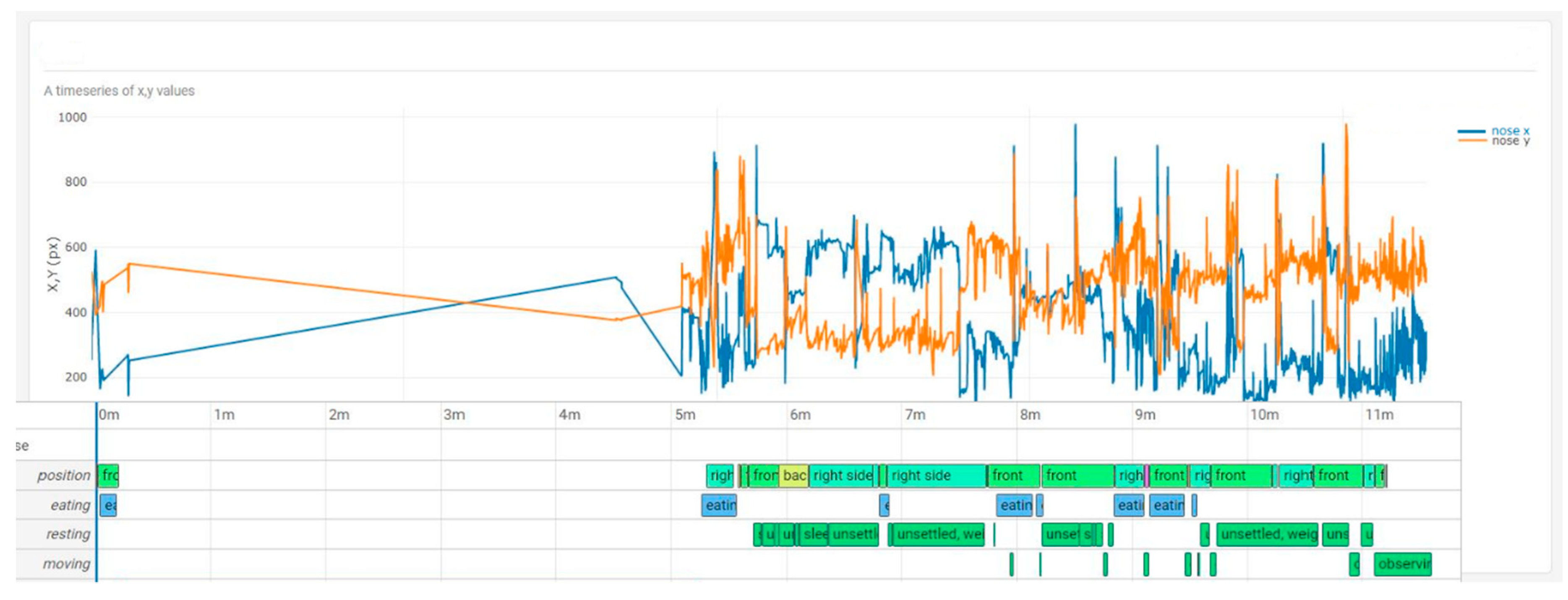Click the thin magenta position marker near 9m
This screenshot has width=1568, height=600.
pos(1147,475)
